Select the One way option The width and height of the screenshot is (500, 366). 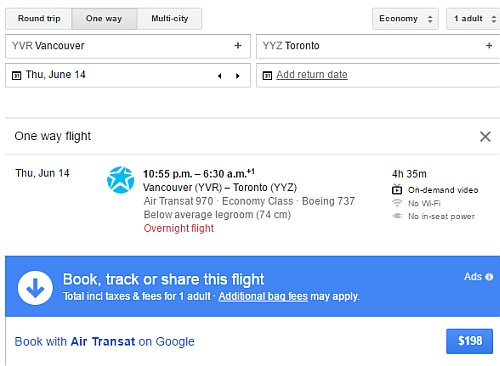(x=104, y=19)
